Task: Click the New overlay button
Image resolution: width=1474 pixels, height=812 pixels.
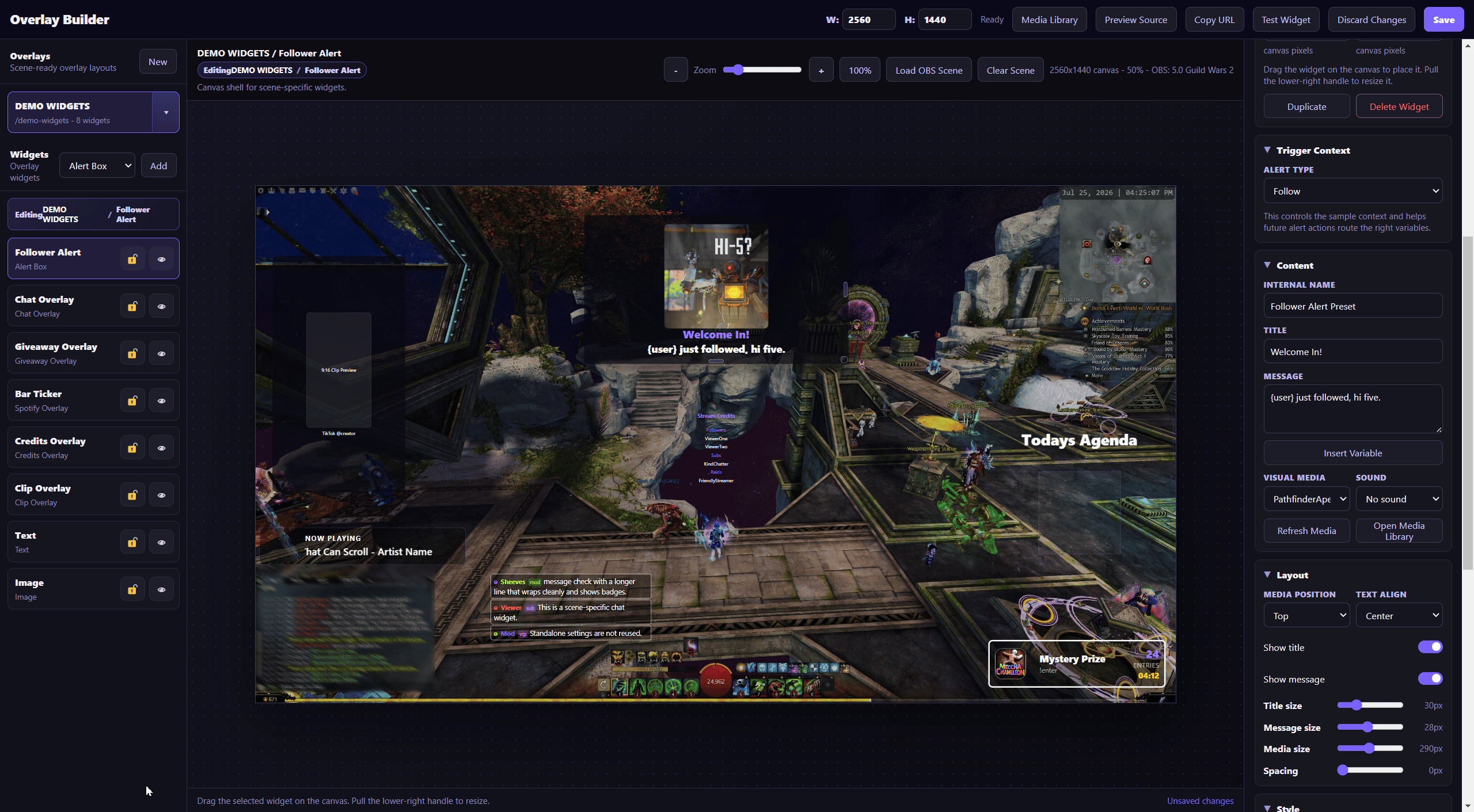Action: point(158,62)
